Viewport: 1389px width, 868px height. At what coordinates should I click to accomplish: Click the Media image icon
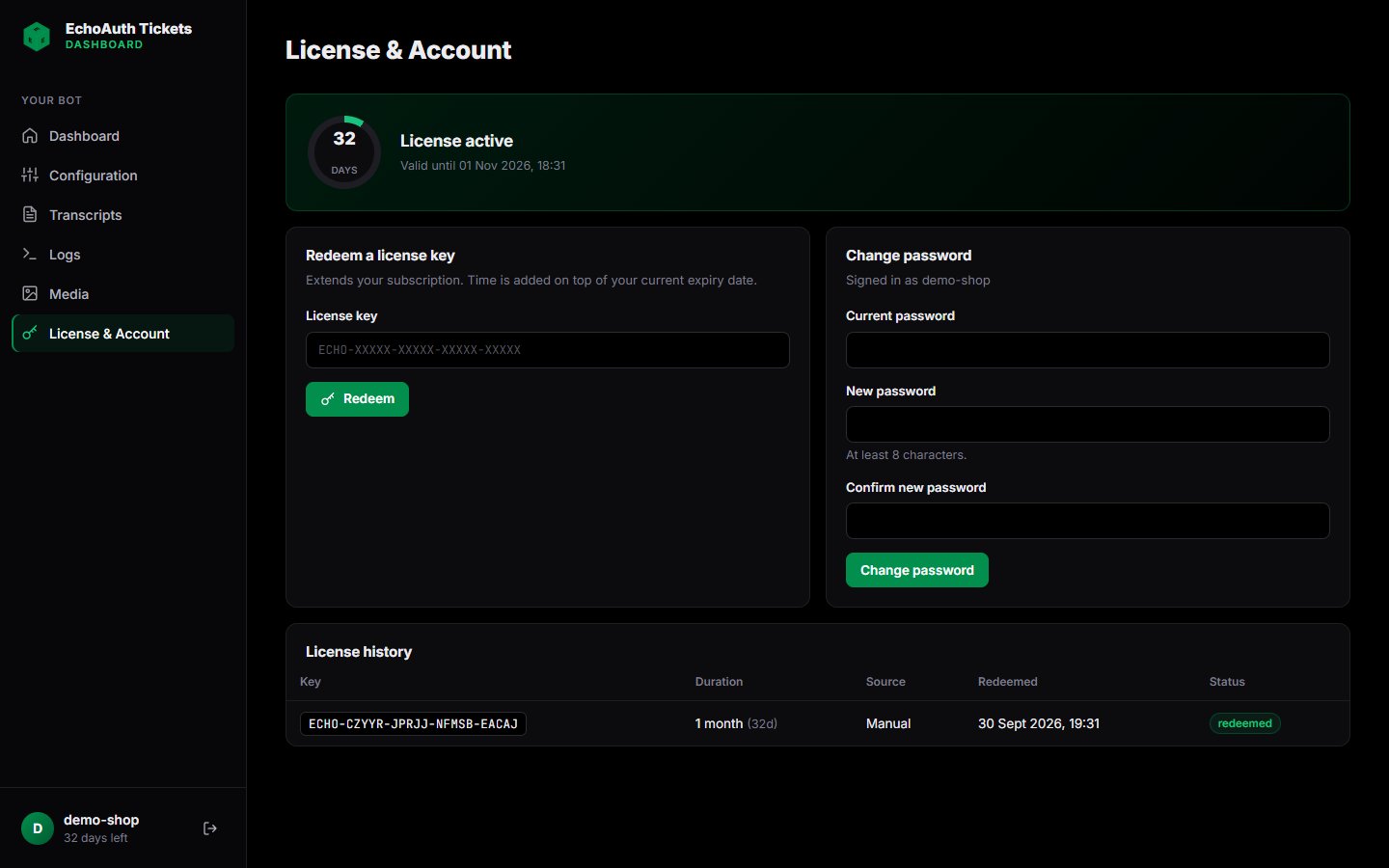point(30,294)
